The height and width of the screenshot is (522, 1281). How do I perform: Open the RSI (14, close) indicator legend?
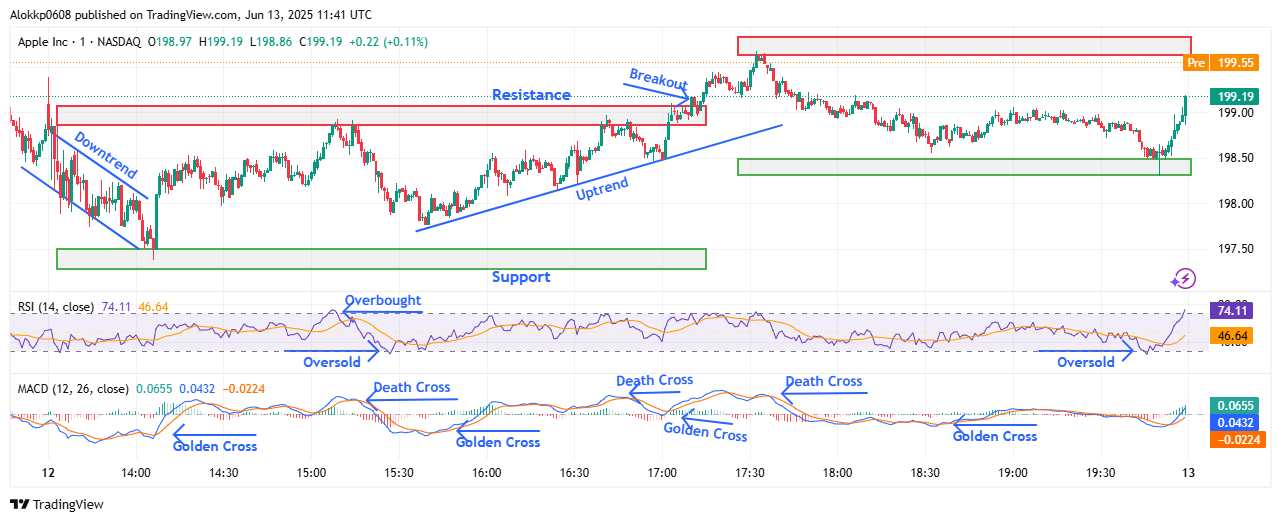pyautogui.click(x=55, y=307)
